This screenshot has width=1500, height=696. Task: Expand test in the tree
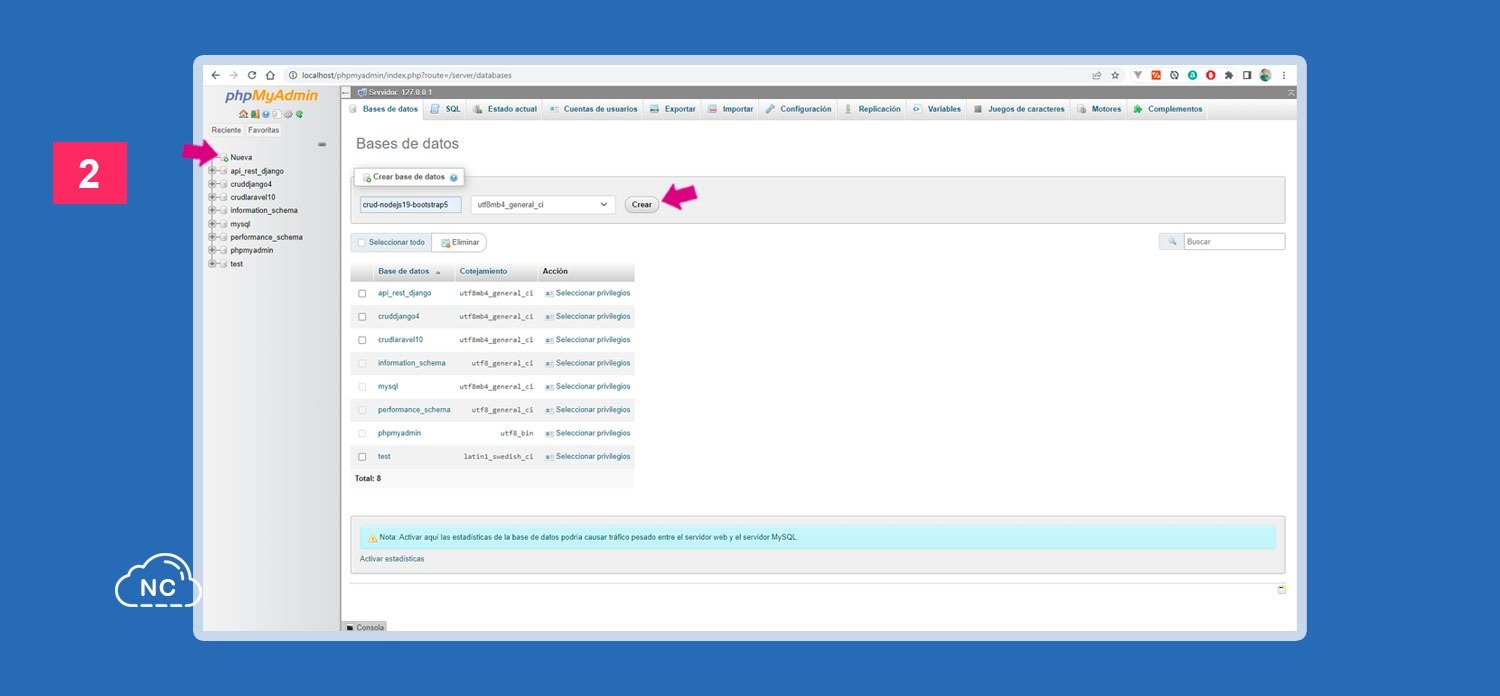click(212, 264)
